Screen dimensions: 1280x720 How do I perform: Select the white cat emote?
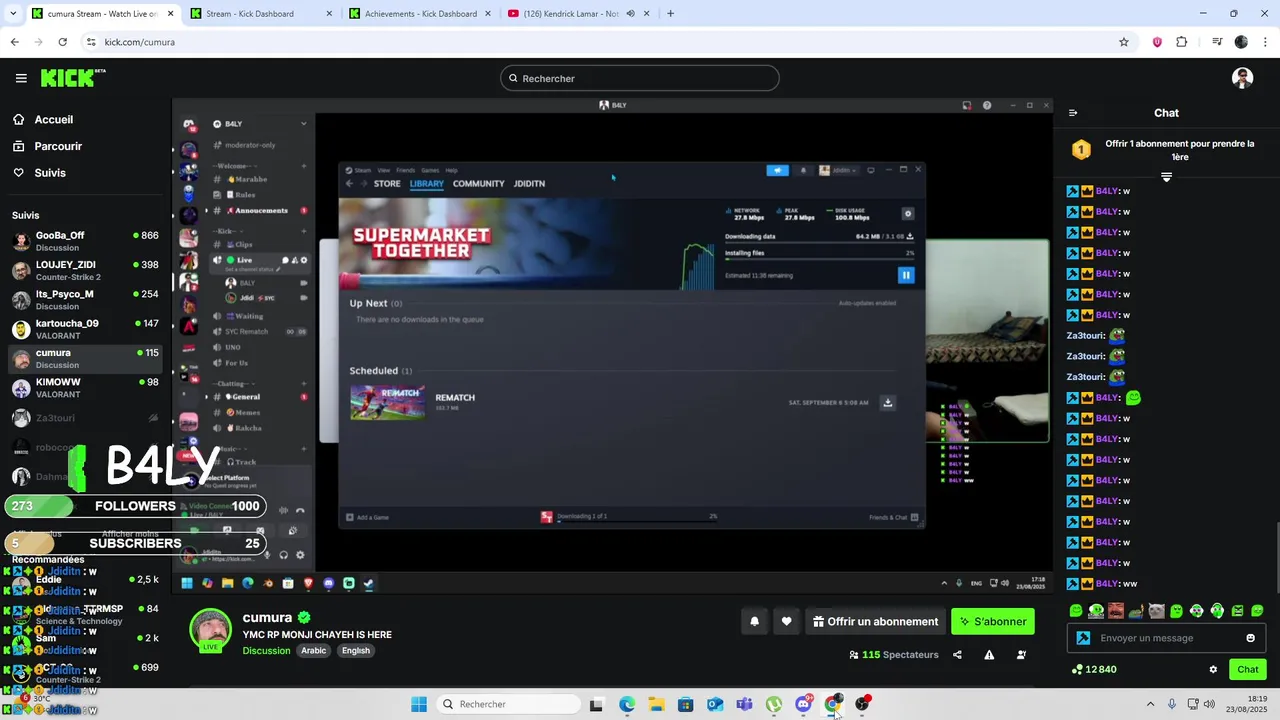point(1156,610)
